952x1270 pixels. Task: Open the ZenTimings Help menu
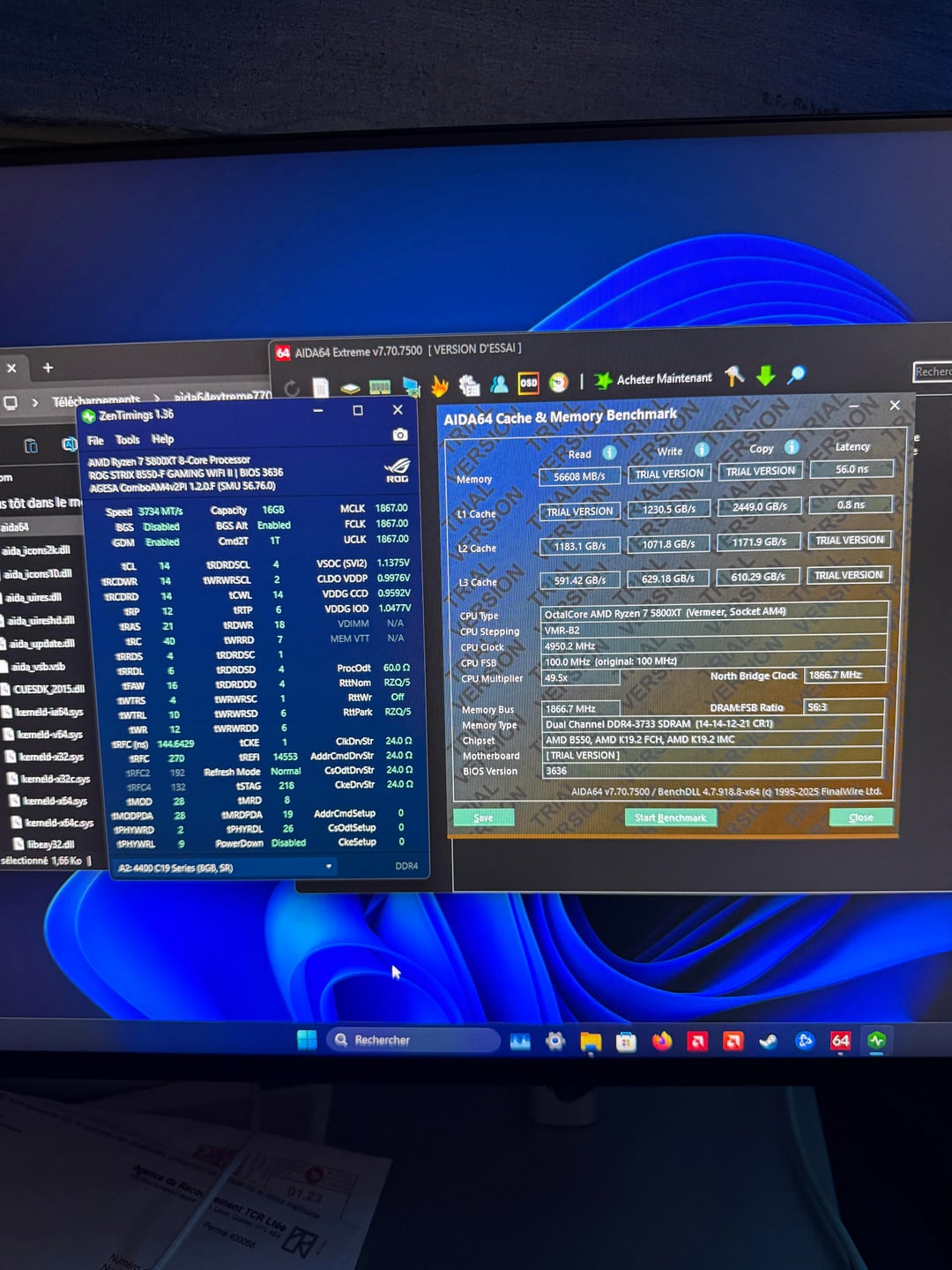coord(162,439)
